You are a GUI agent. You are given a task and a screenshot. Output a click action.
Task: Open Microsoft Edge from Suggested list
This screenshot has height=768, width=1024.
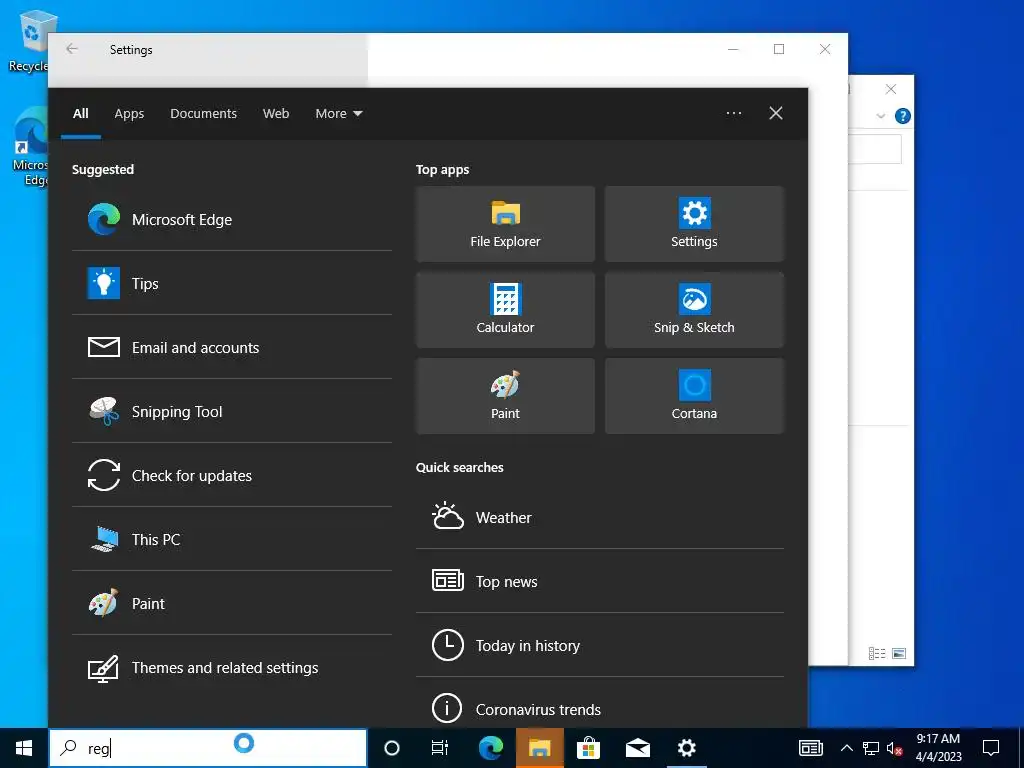pyautogui.click(x=232, y=219)
